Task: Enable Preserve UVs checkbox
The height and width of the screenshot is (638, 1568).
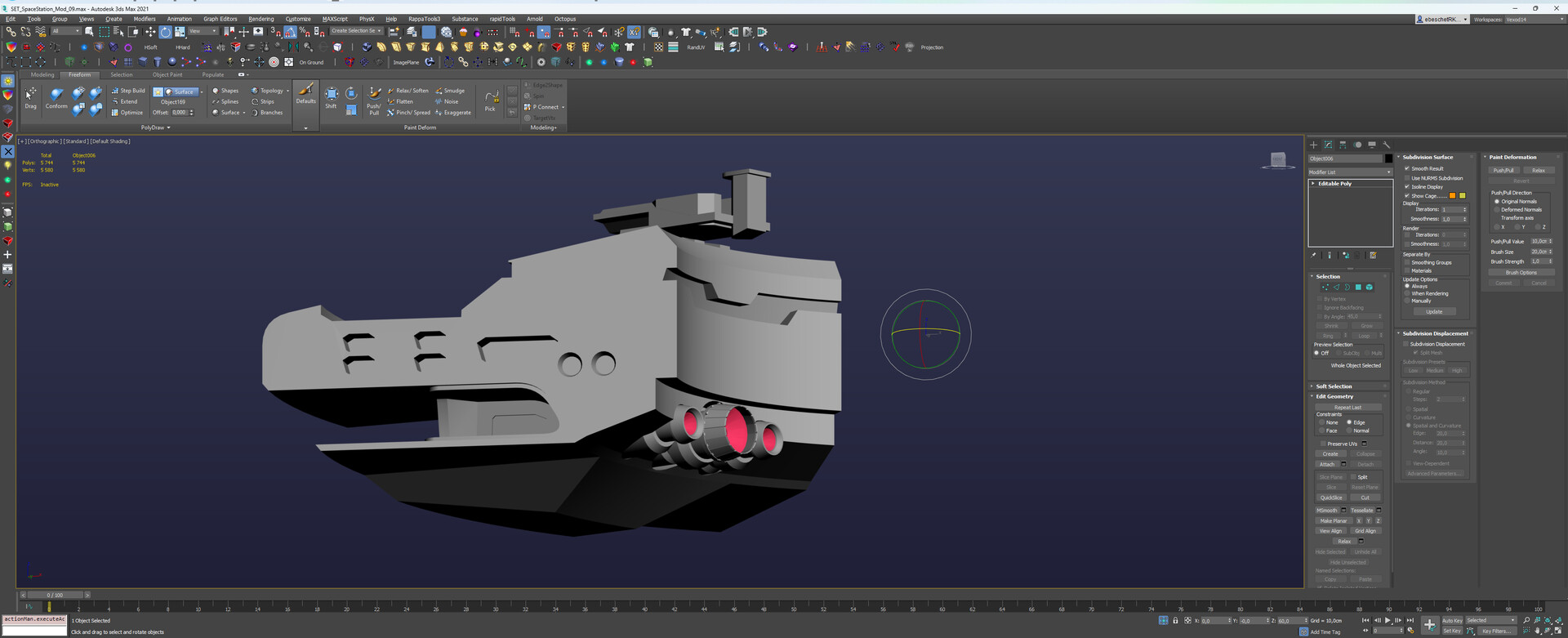Action: click(1323, 444)
